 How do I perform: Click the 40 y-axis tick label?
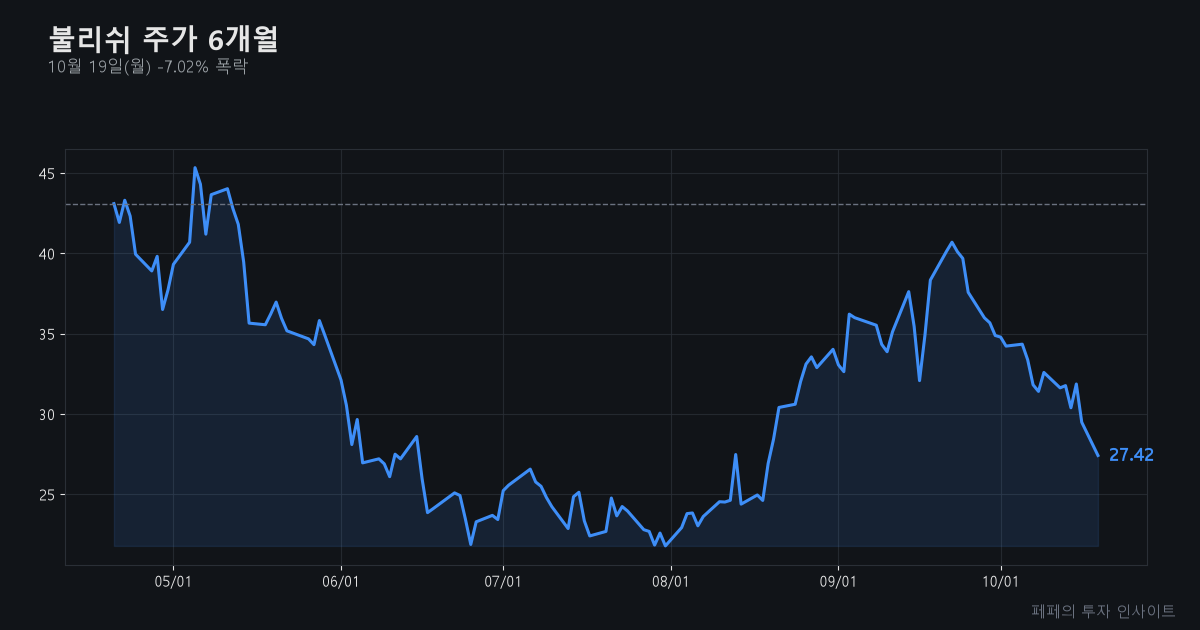click(x=46, y=254)
